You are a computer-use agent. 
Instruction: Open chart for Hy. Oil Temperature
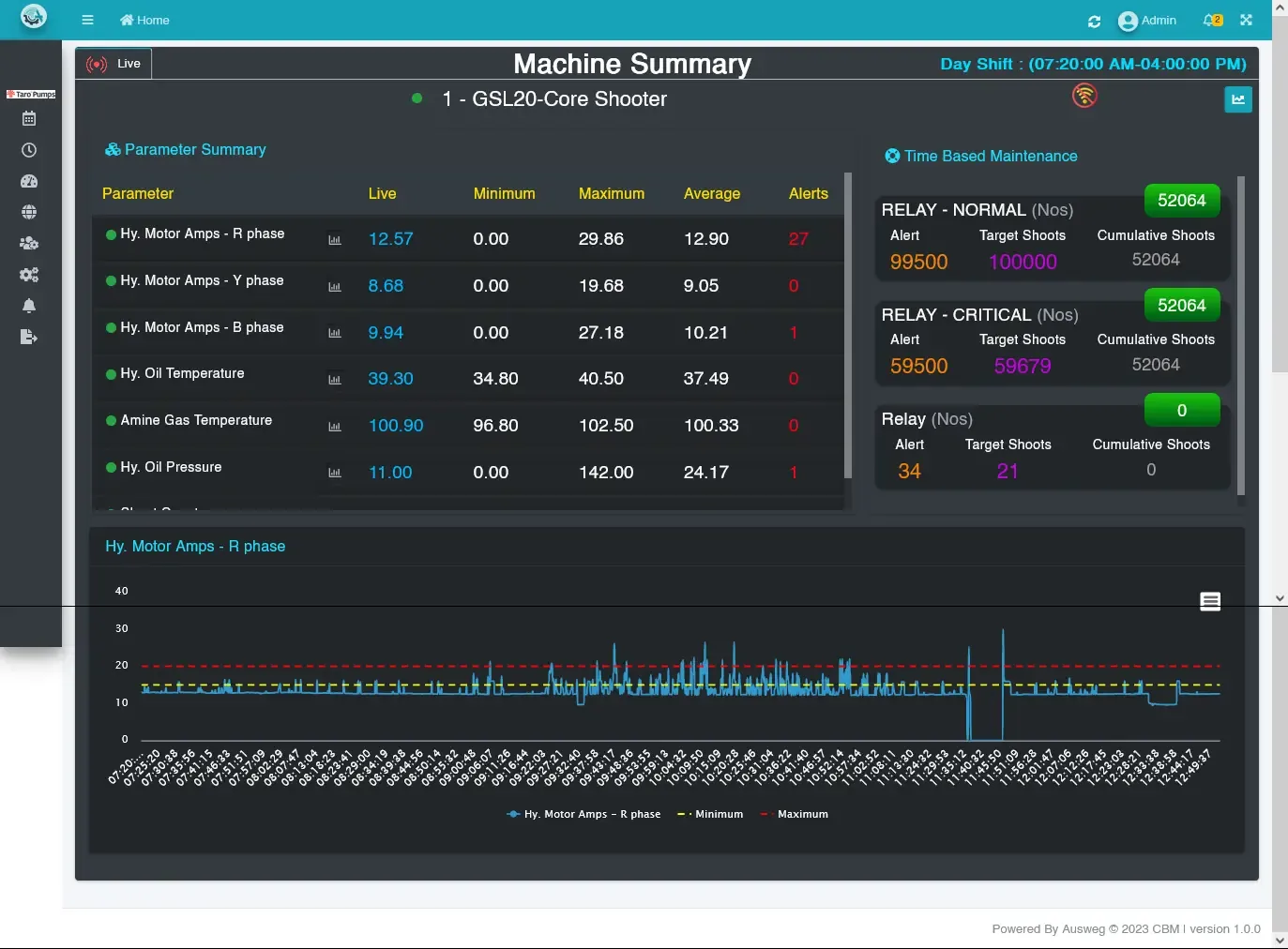[335, 380]
